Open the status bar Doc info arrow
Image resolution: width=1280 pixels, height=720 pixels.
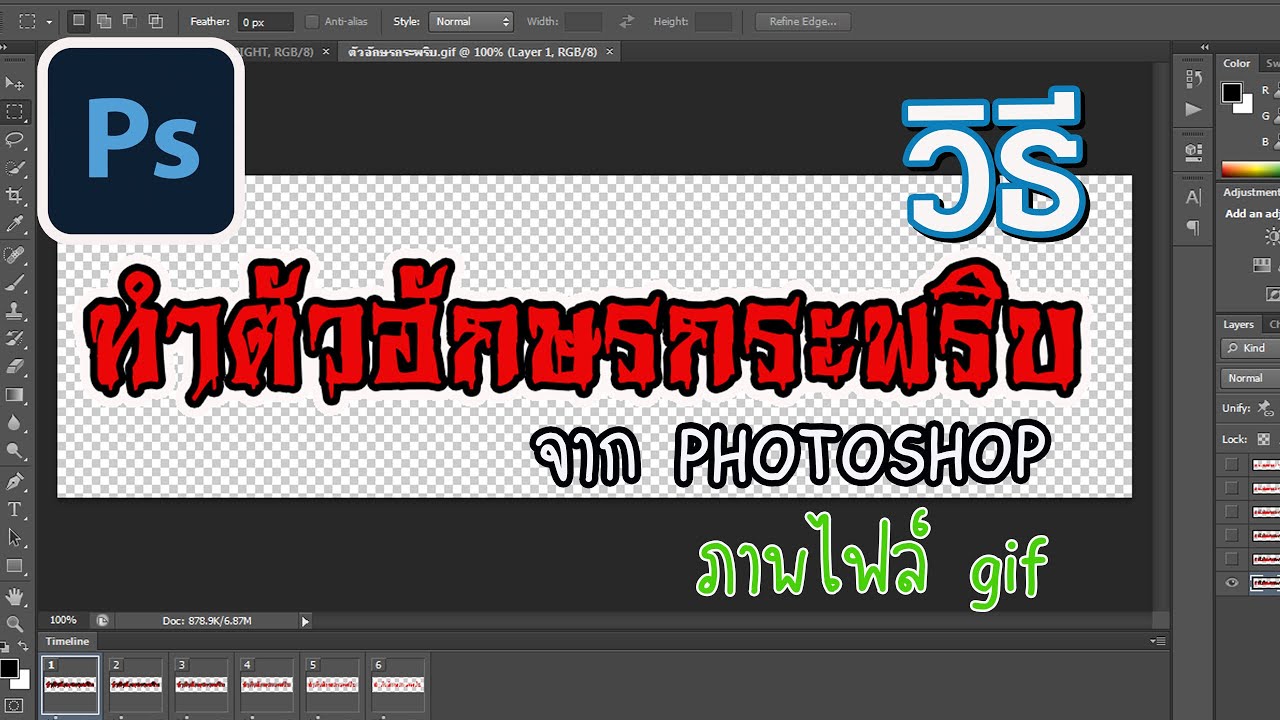(305, 621)
